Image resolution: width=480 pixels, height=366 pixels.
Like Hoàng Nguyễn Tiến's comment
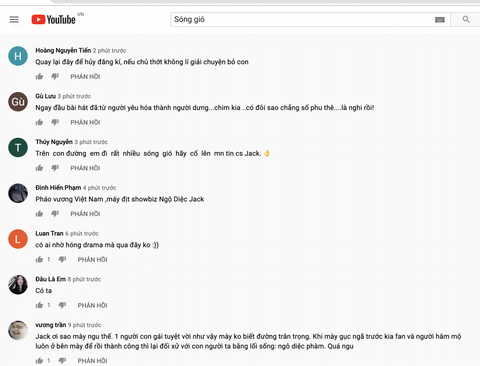(39, 77)
